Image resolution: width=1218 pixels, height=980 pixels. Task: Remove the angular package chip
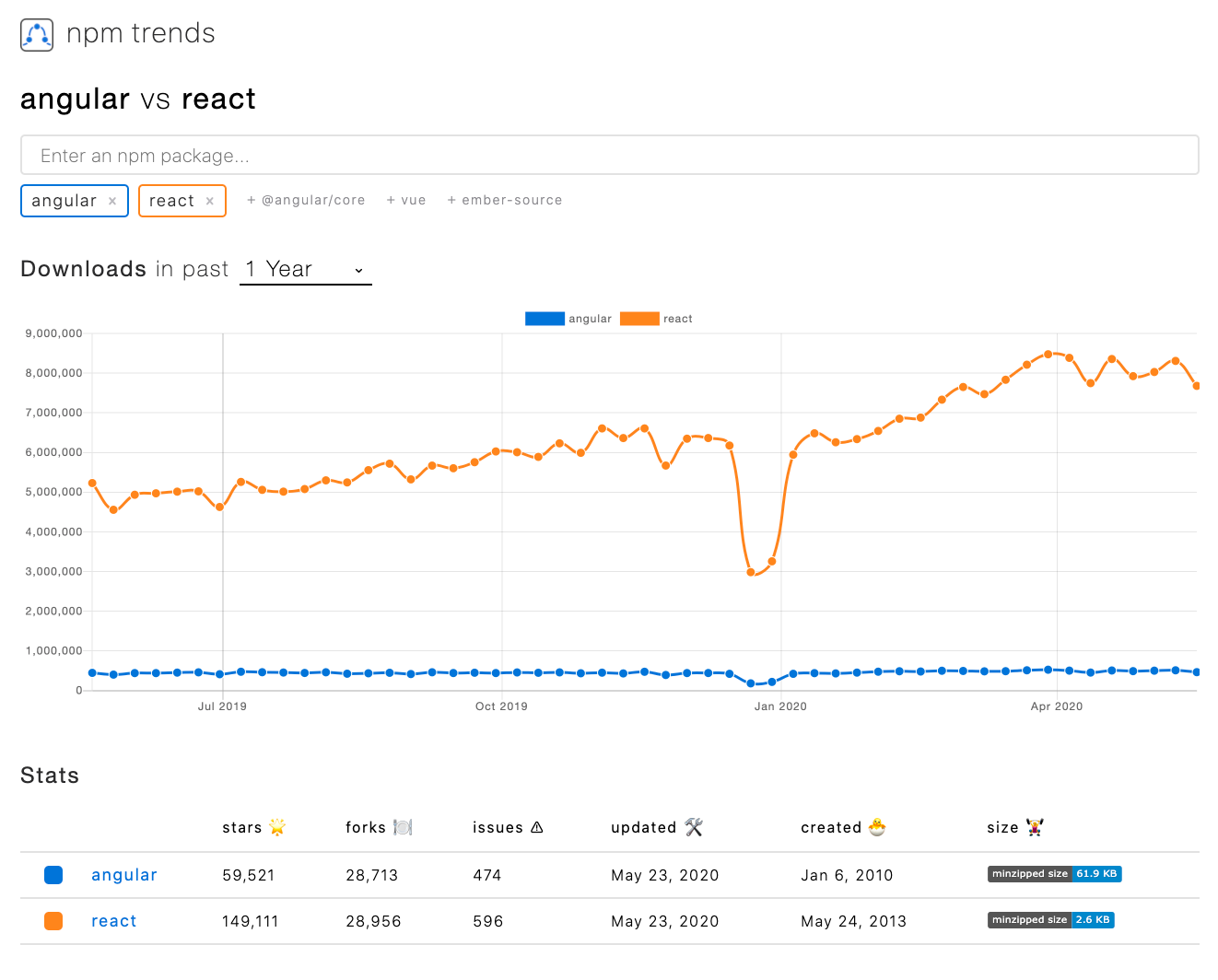[x=111, y=200]
